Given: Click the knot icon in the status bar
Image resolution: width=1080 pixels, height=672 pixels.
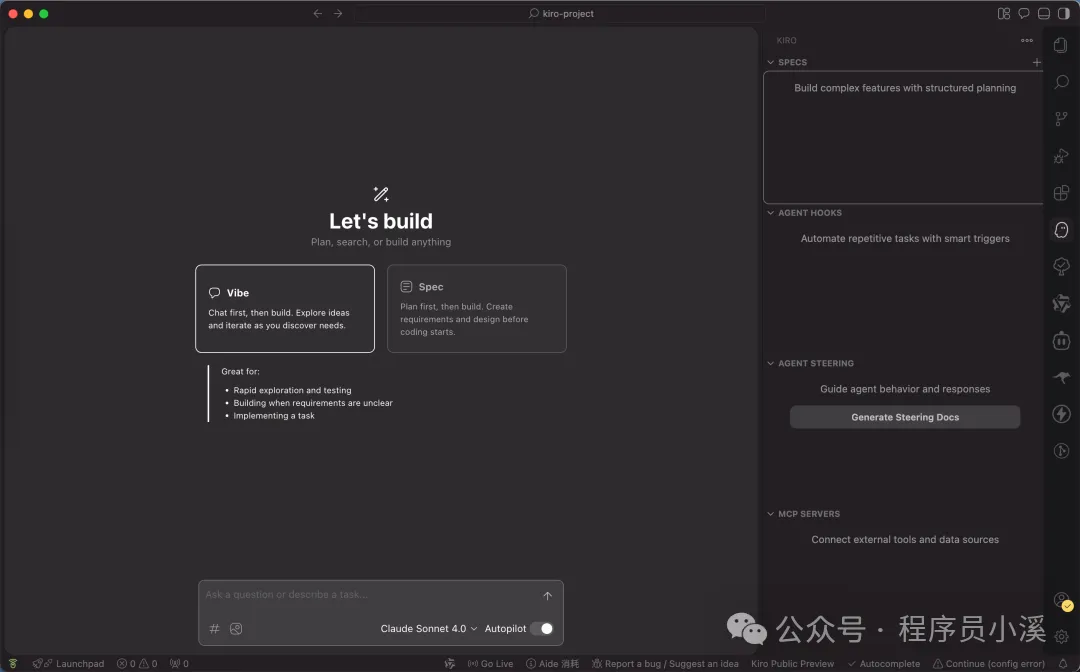Looking at the screenshot, I should coord(450,664).
